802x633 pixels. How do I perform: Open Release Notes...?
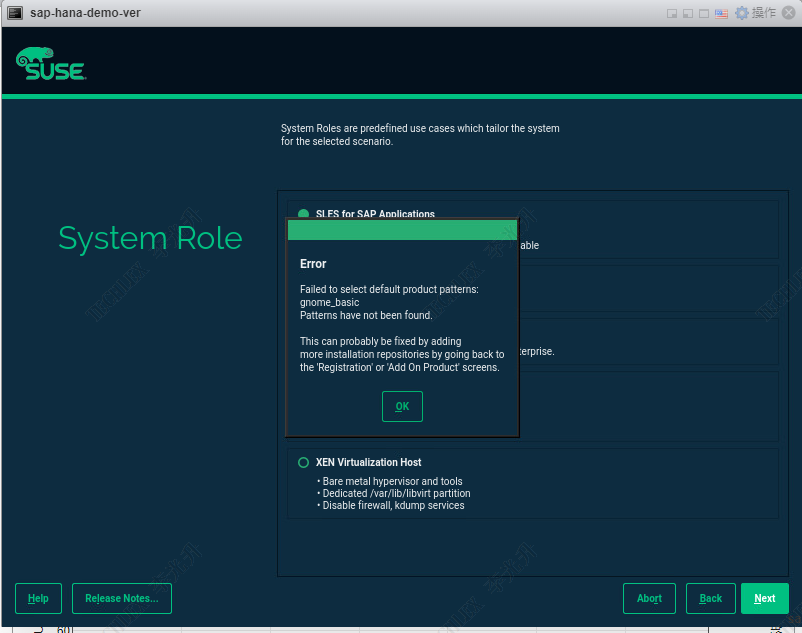point(122,598)
